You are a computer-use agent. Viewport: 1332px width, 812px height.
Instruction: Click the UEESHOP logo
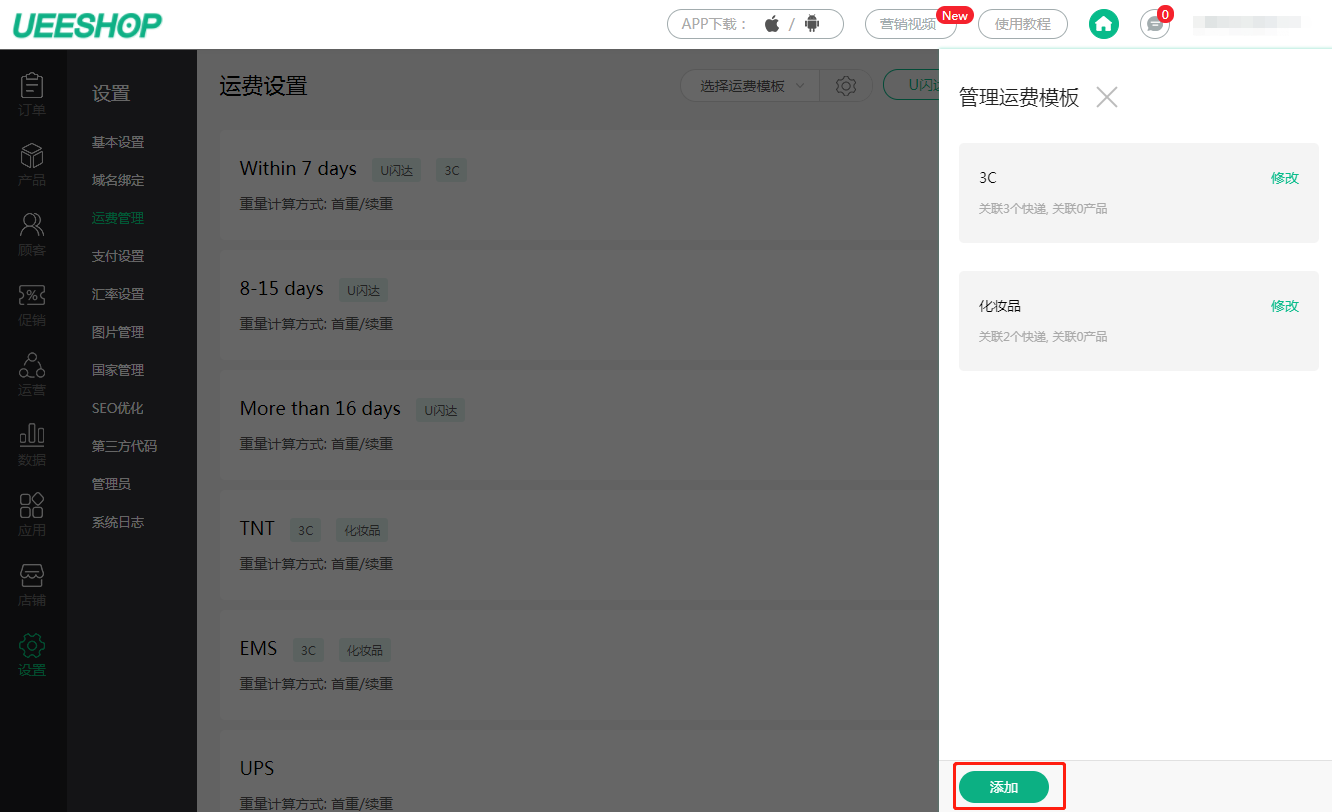(x=87, y=25)
